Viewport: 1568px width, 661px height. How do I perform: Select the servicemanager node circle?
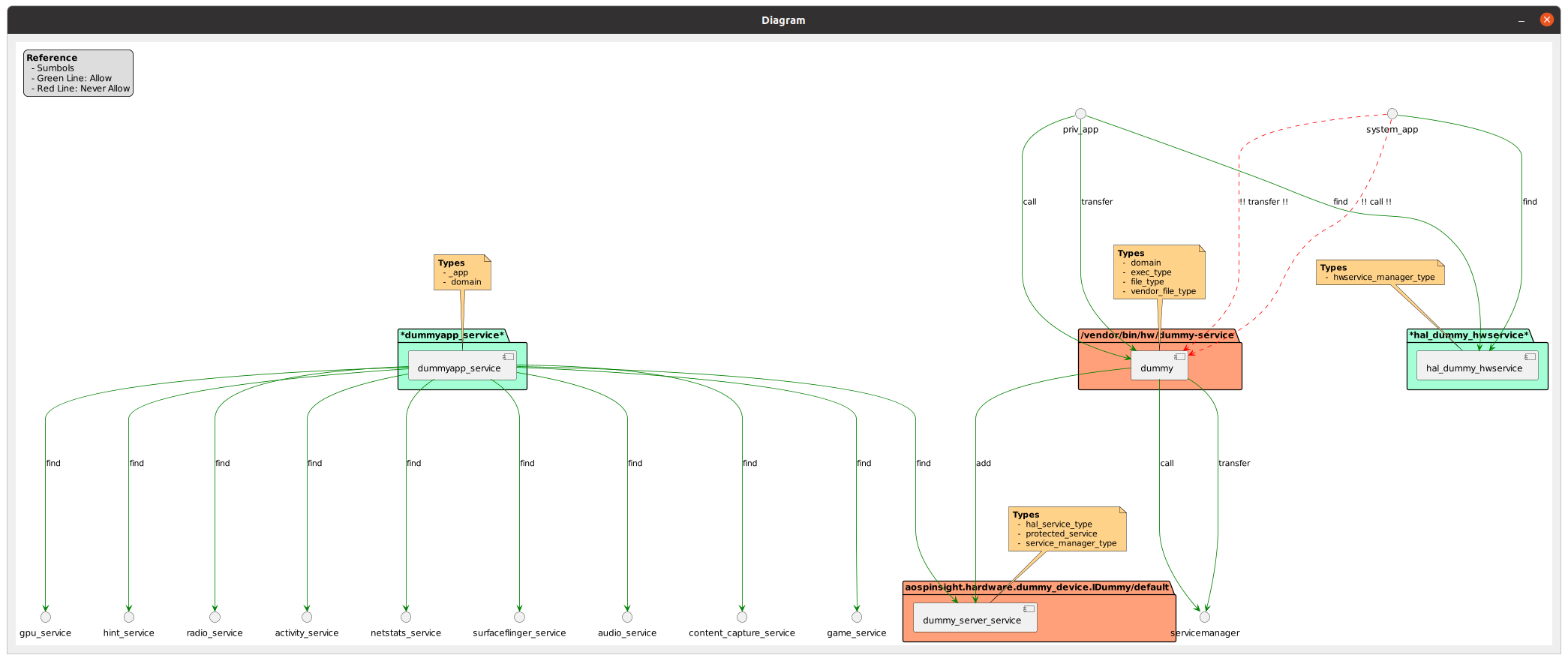[1205, 617]
